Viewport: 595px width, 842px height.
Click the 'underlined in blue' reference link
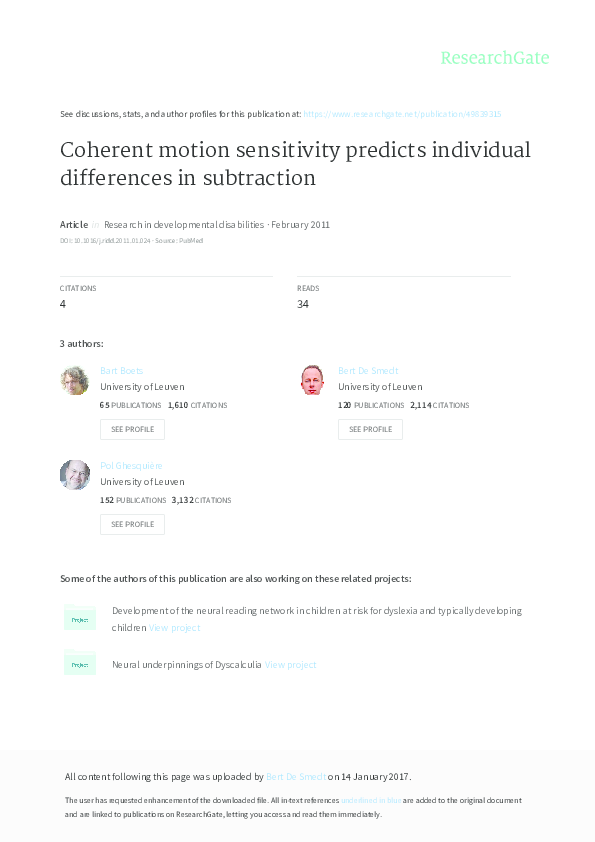click(371, 800)
